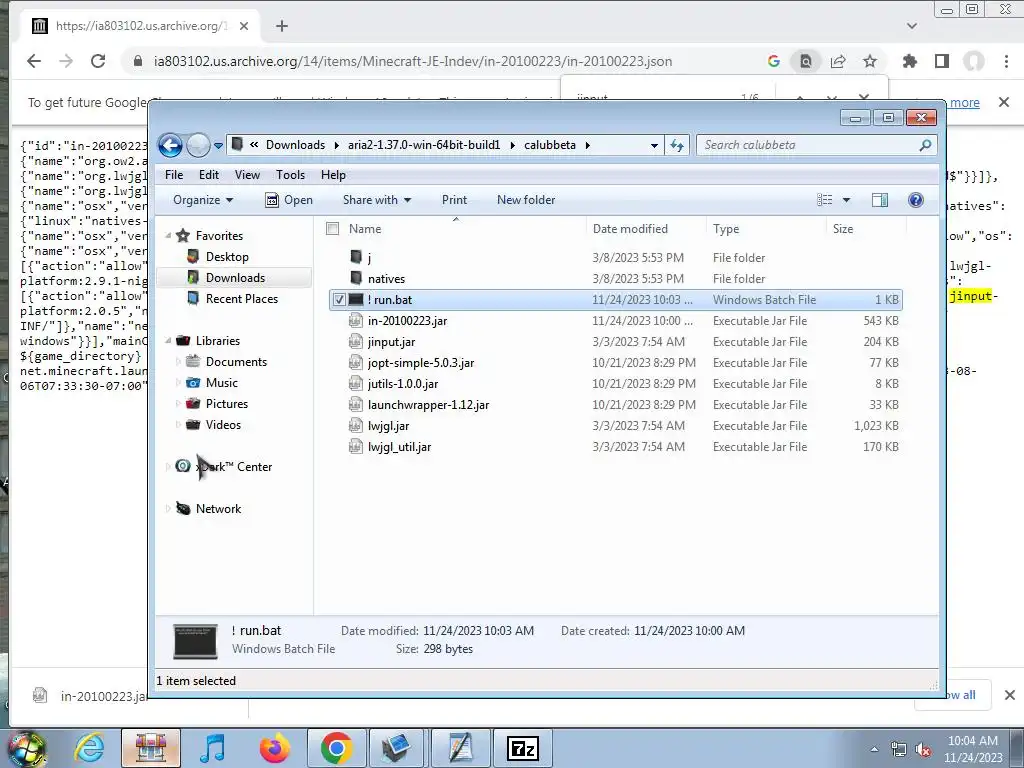
Task: Click the Print toolbar button
Action: (454, 200)
